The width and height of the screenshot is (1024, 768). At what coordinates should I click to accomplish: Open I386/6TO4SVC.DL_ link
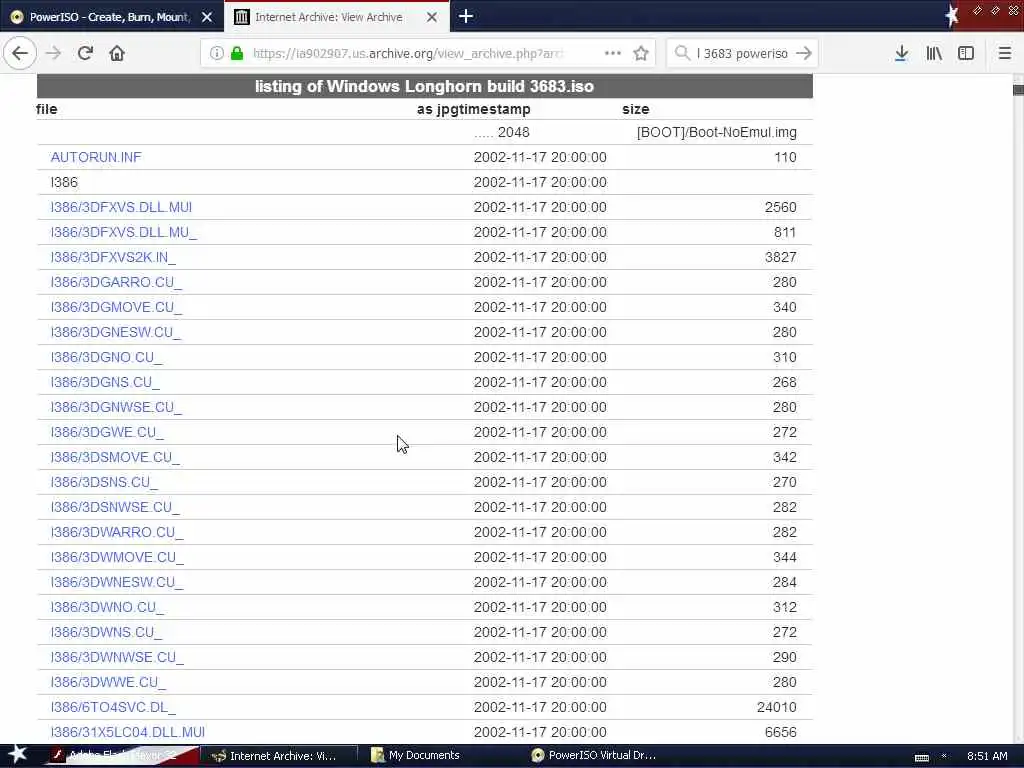113,707
